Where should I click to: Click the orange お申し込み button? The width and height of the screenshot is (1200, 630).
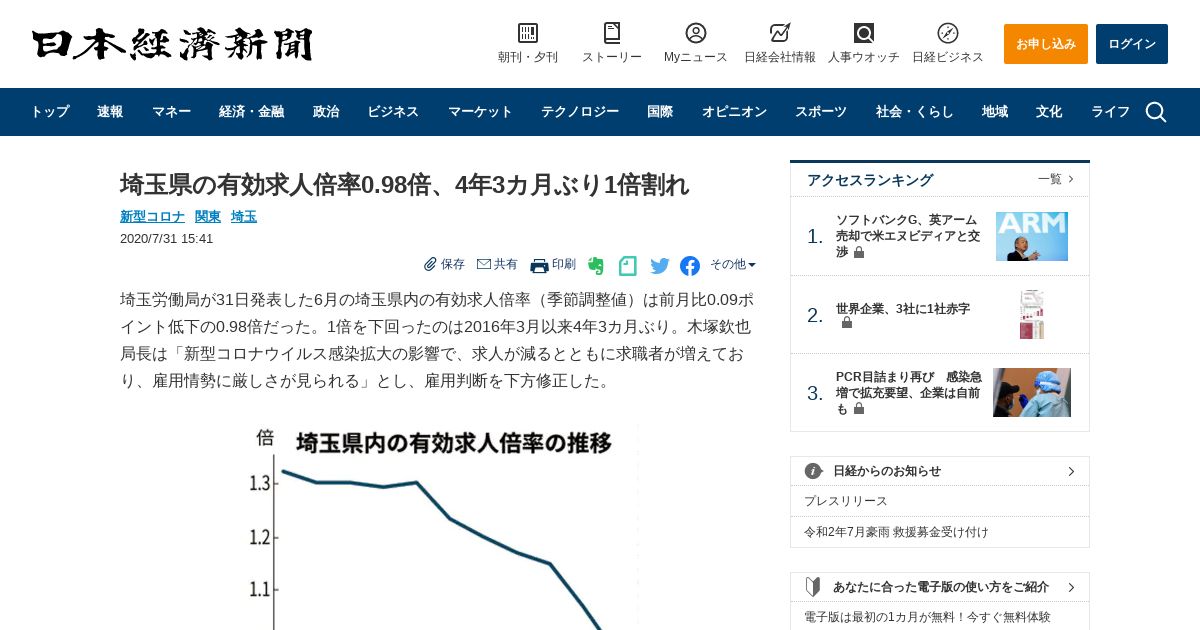1046,44
